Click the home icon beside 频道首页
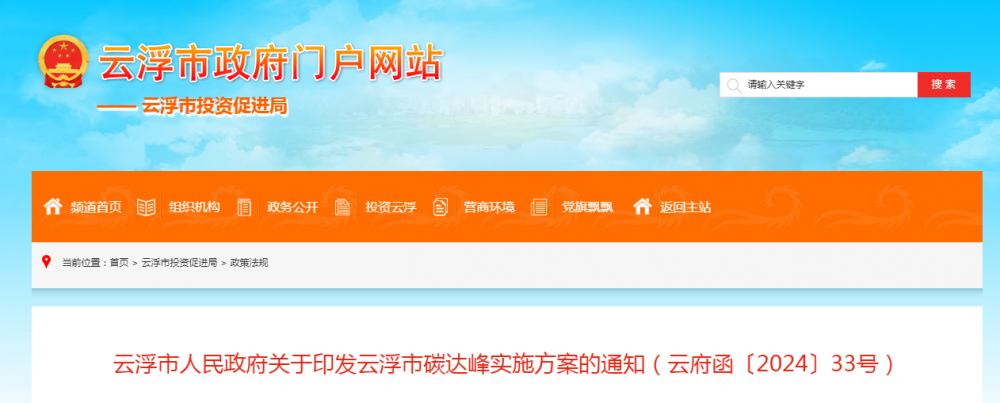 coord(53,207)
